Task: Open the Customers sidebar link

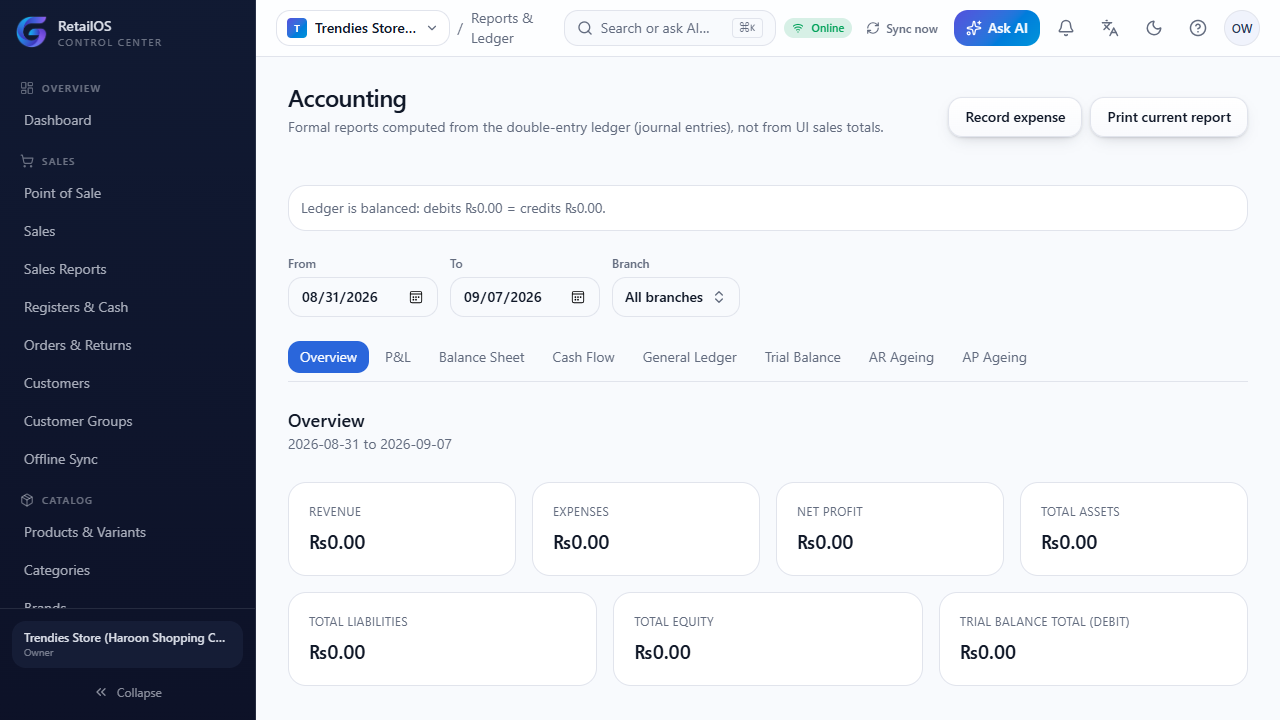Action: [x=128, y=383]
